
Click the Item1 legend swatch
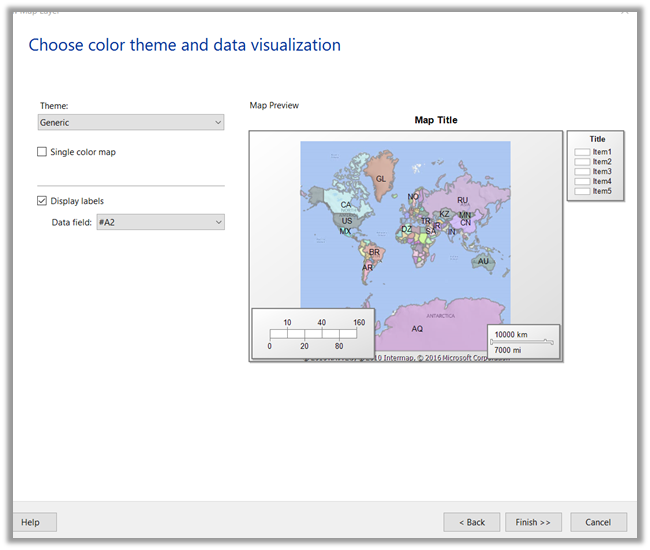[x=582, y=152]
